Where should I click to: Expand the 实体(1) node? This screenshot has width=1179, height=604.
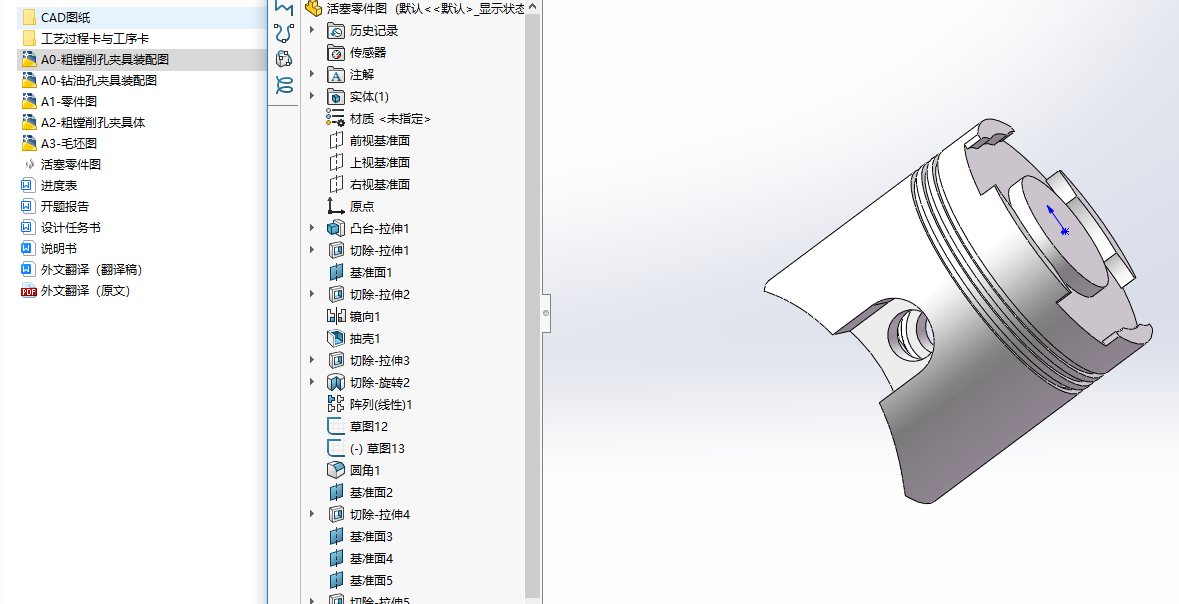[313, 96]
